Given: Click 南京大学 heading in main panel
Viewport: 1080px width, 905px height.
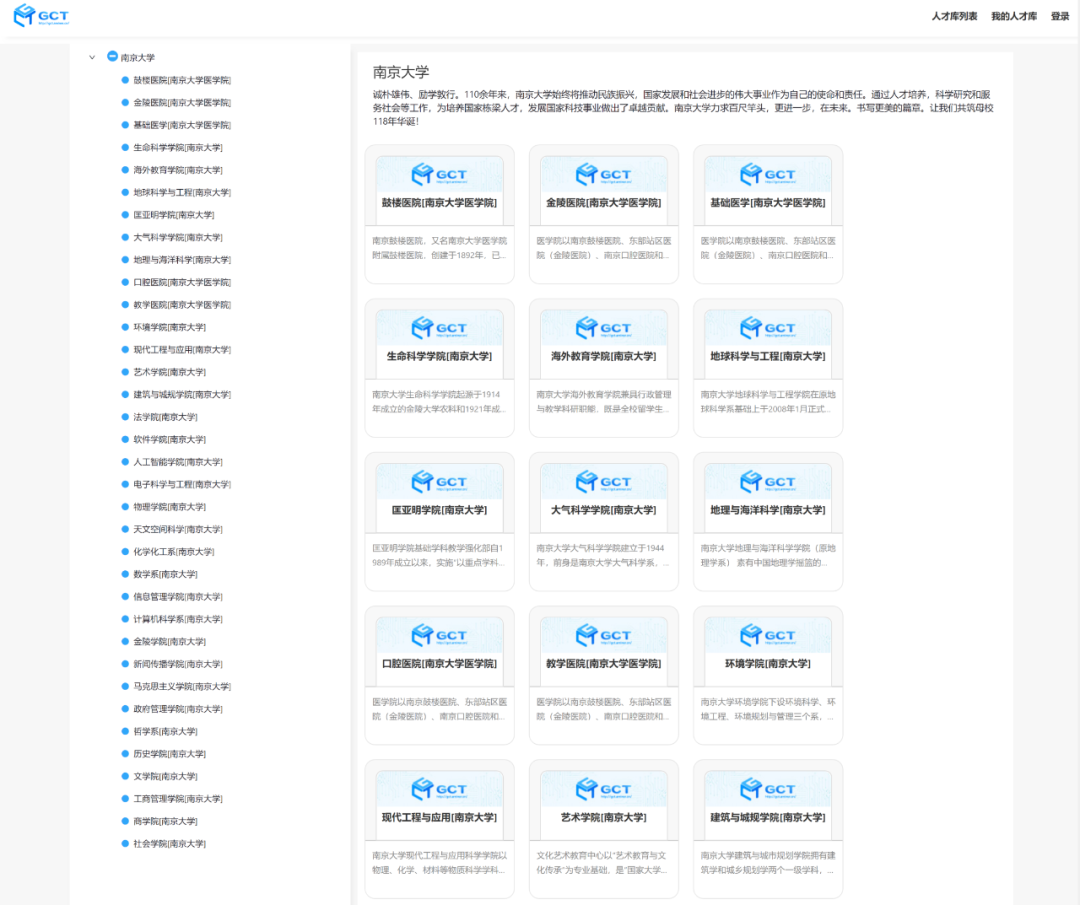Looking at the screenshot, I should [x=401, y=72].
